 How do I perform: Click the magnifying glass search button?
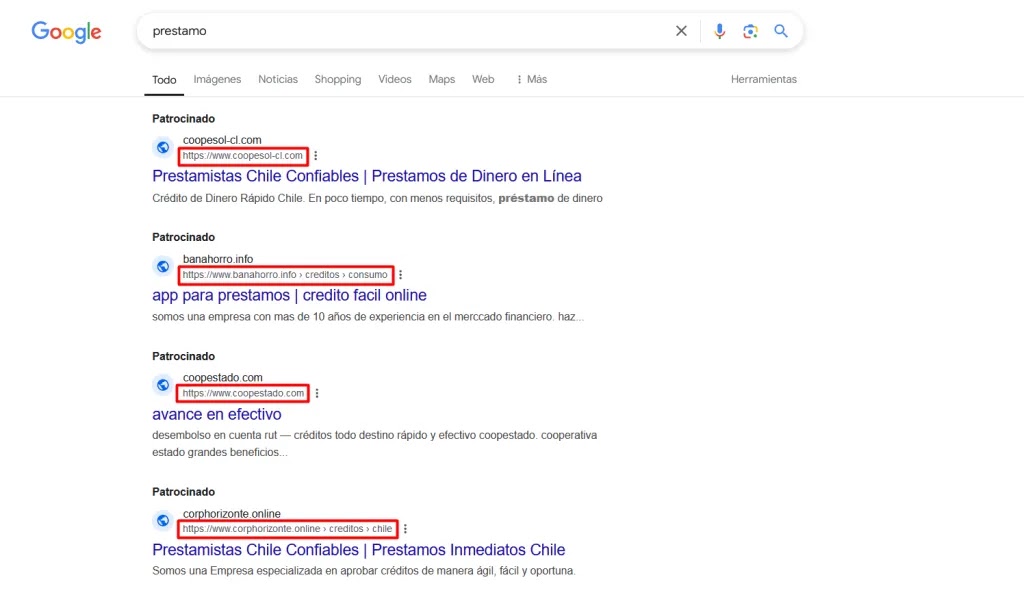(780, 31)
